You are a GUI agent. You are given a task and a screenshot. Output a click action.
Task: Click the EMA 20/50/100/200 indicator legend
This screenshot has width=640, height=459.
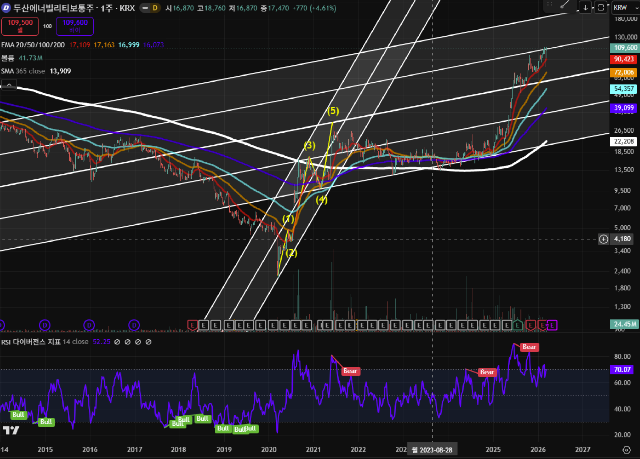click(33, 45)
